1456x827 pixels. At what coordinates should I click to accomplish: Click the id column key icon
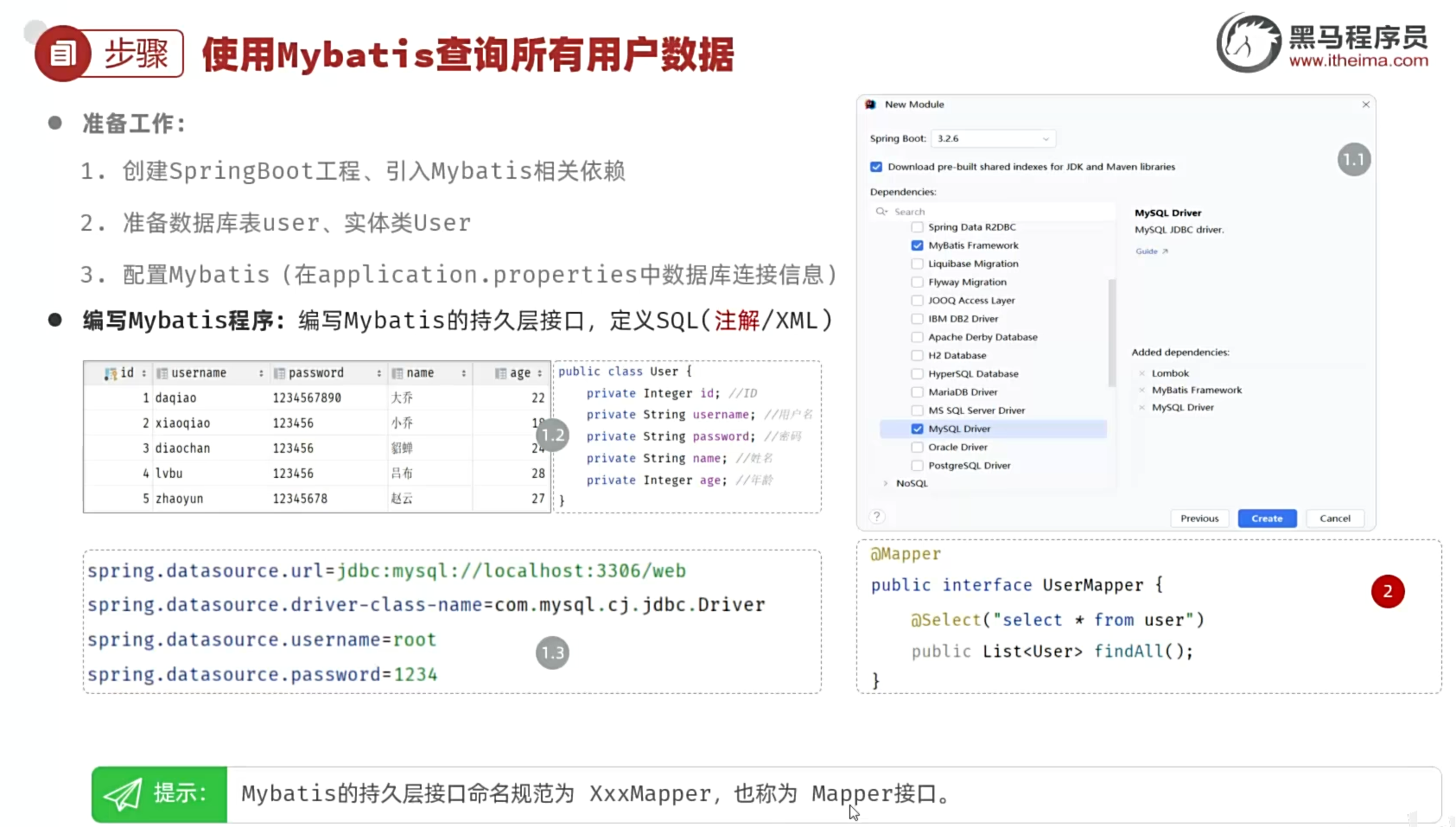click(110, 373)
